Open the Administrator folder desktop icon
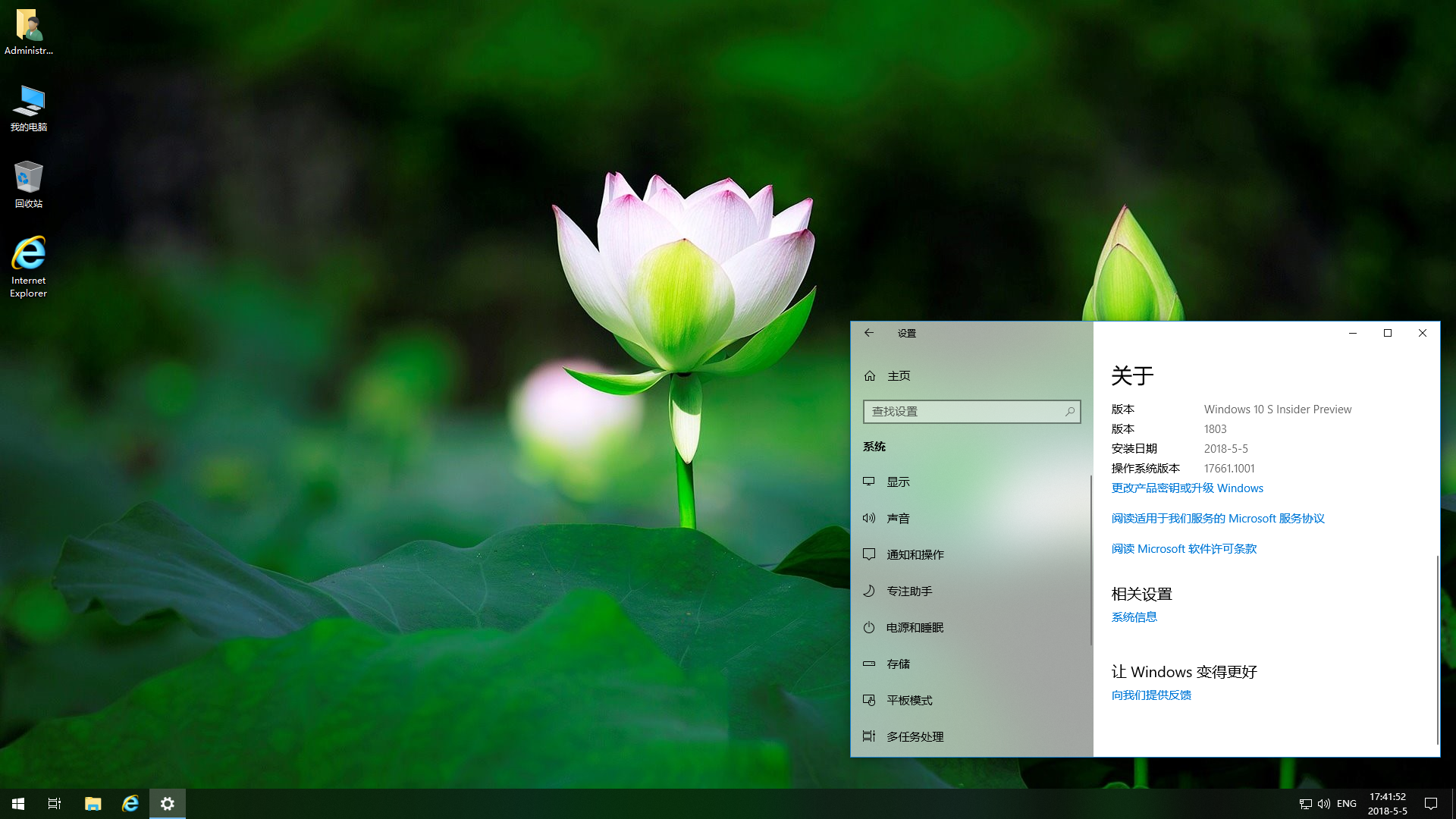This screenshot has height=819, width=1456. [x=29, y=32]
